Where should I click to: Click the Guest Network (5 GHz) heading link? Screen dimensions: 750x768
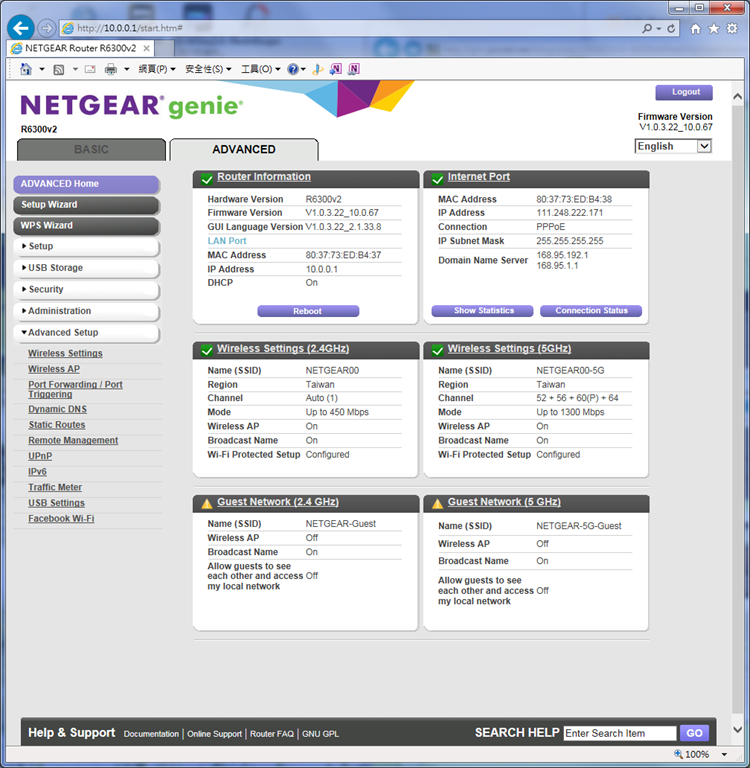tap(504, 502)
